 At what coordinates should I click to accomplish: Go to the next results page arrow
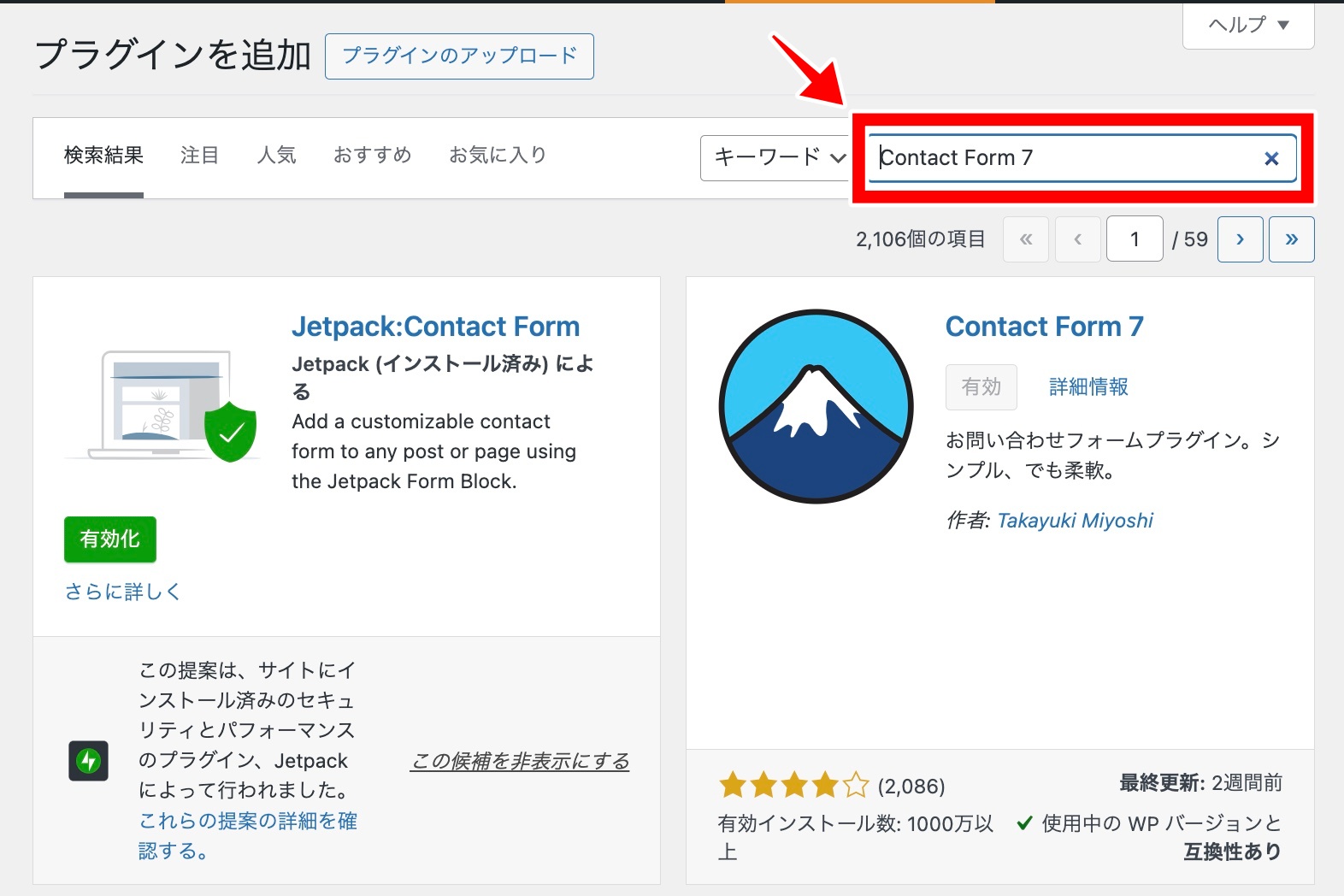coord(1241,239)
